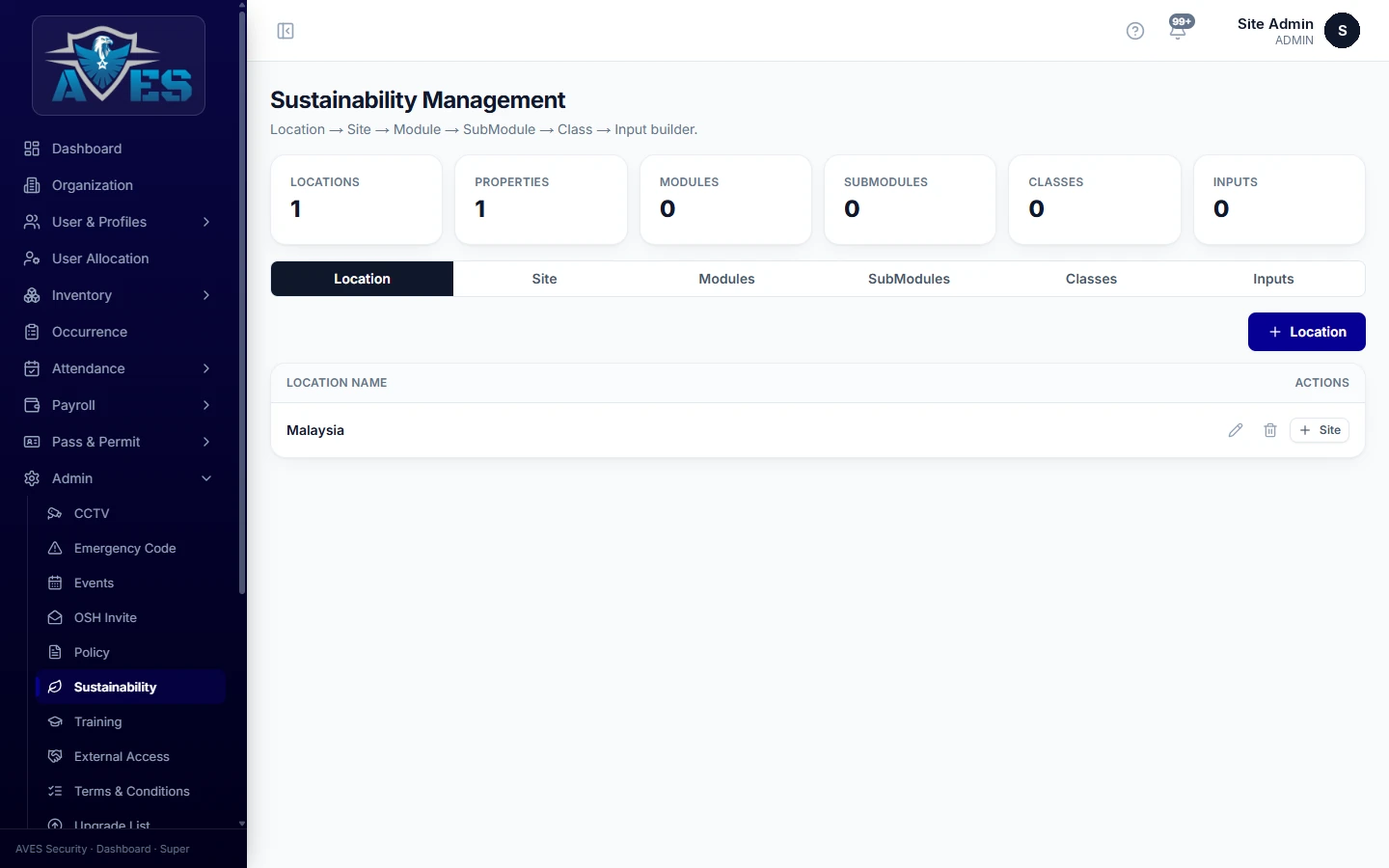Edit Malaysia location with pencil icon

click(1236, 430)
